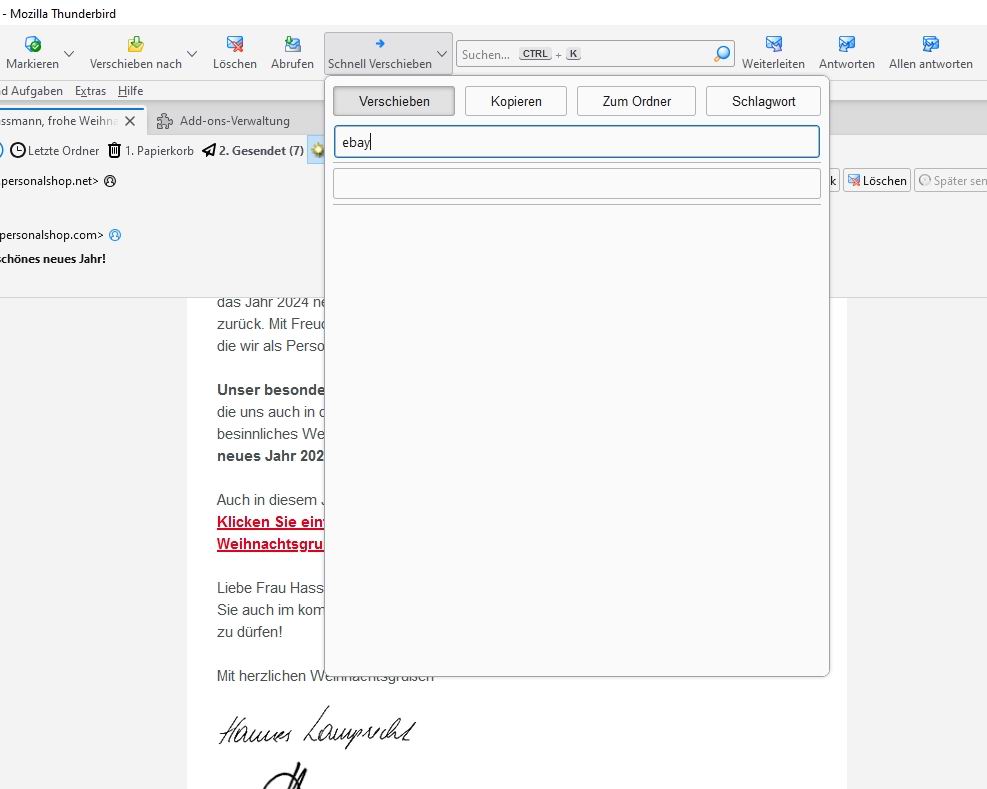The width and height of the screenshot is (987, 789).
Task: Select the Zum Ordner mode button
Action: [636, 101]
